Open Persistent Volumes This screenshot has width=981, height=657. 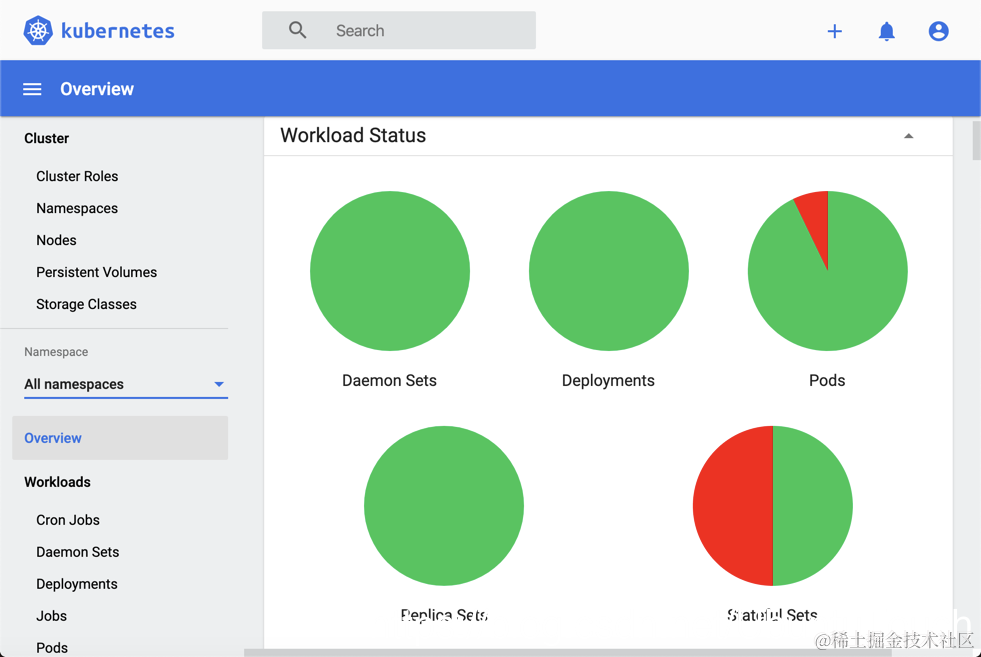[96, 272]
